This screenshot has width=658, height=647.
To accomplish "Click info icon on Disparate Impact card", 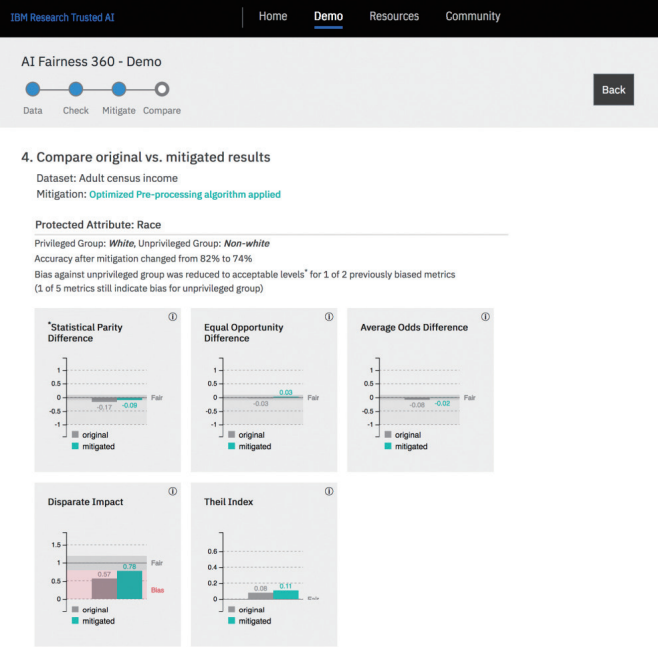I will coord(172,492).
